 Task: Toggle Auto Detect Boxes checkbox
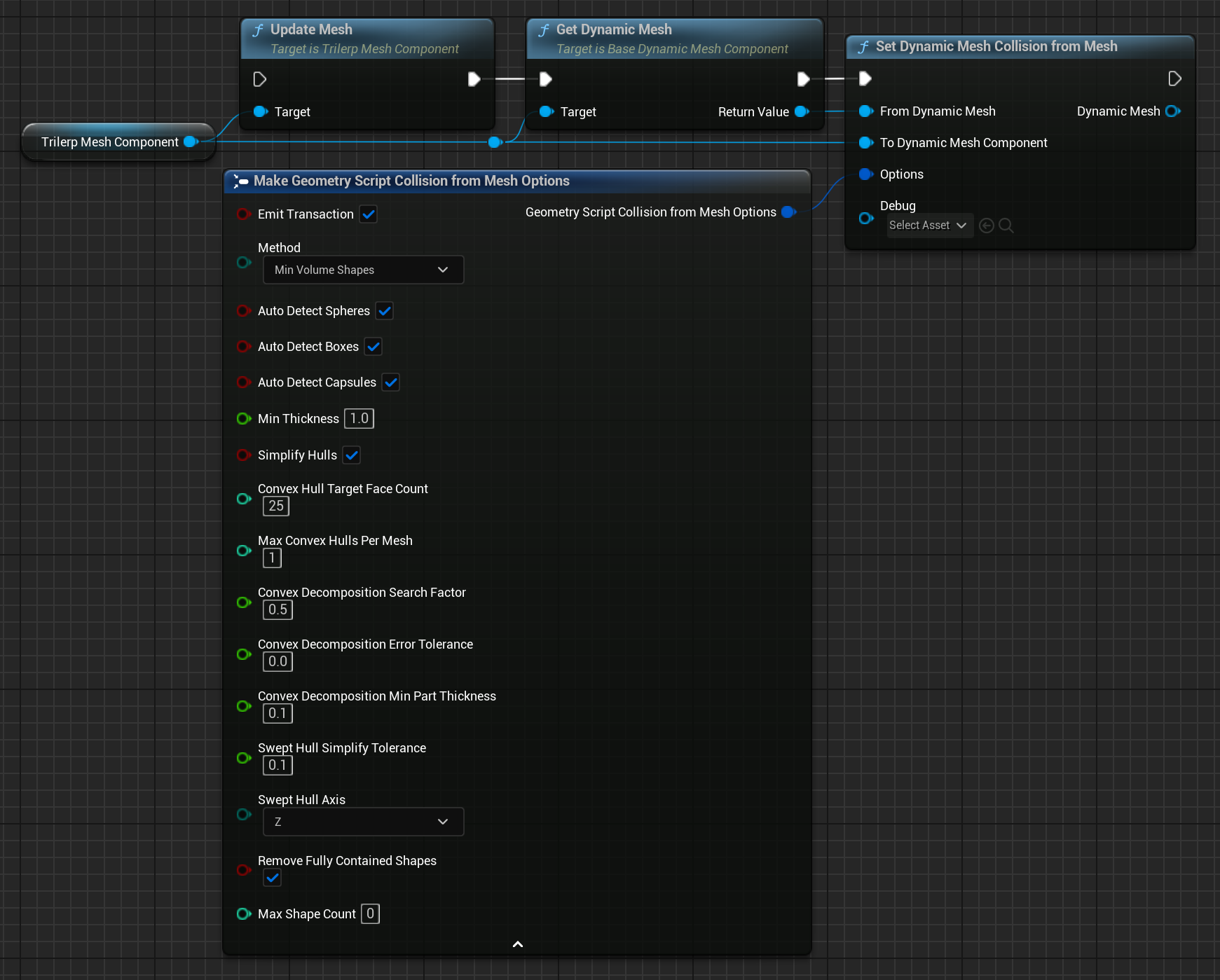click(x=373, y=346)
